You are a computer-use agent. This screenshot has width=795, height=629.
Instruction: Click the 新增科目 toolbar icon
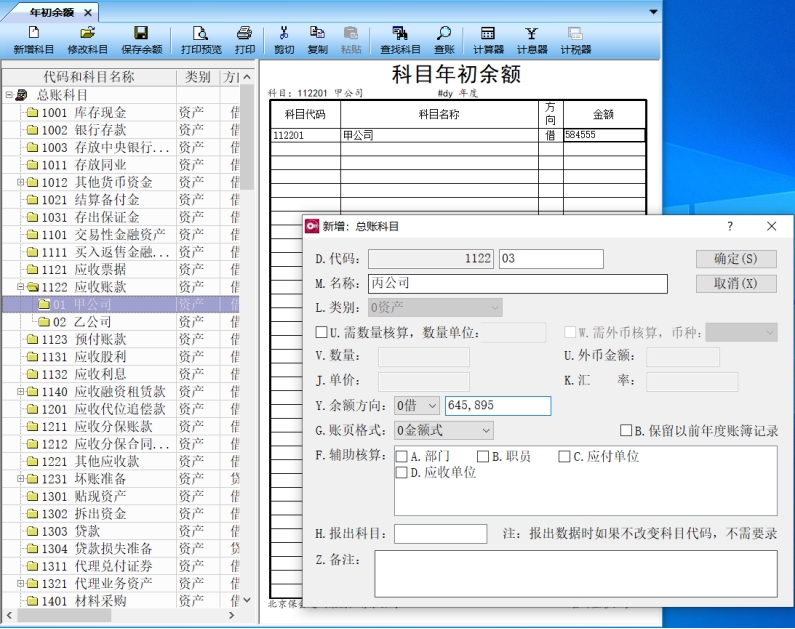pyautogui.click(x=33, y=40)
